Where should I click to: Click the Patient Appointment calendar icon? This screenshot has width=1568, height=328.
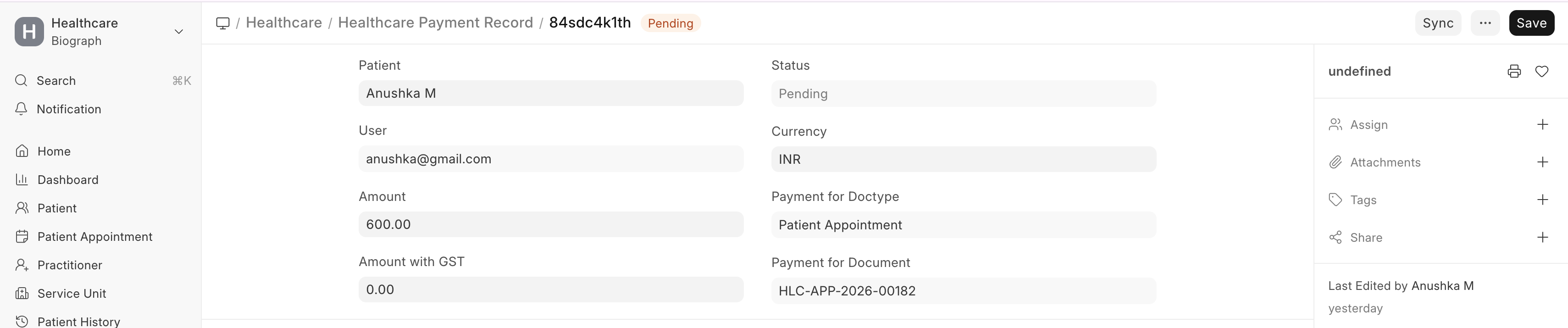[x=22, y=236]
